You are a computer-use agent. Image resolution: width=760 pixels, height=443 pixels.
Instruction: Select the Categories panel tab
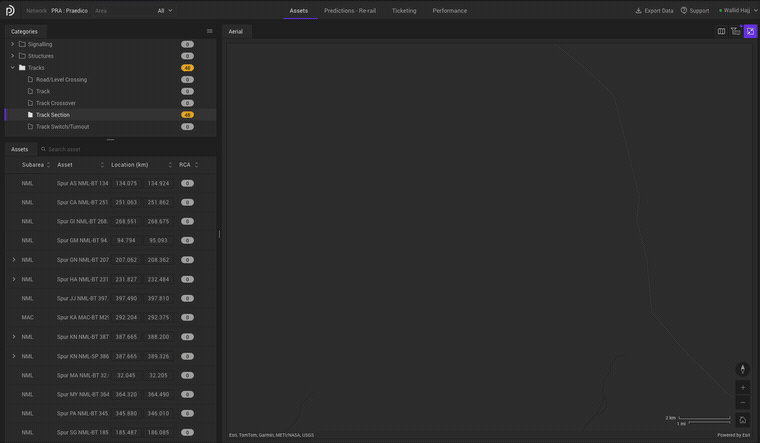point(24,32)
